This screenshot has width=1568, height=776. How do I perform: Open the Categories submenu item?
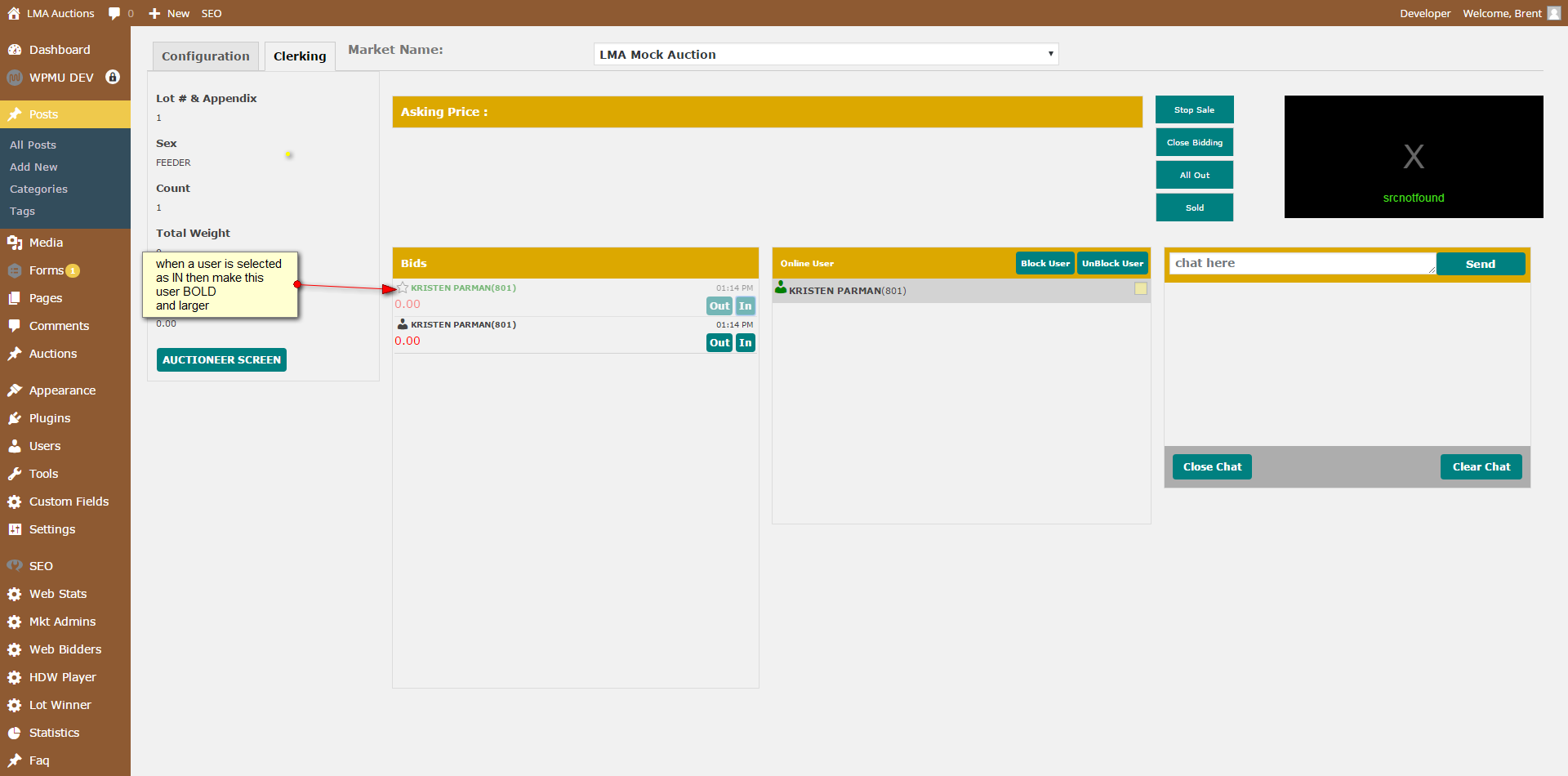(38, 189)
